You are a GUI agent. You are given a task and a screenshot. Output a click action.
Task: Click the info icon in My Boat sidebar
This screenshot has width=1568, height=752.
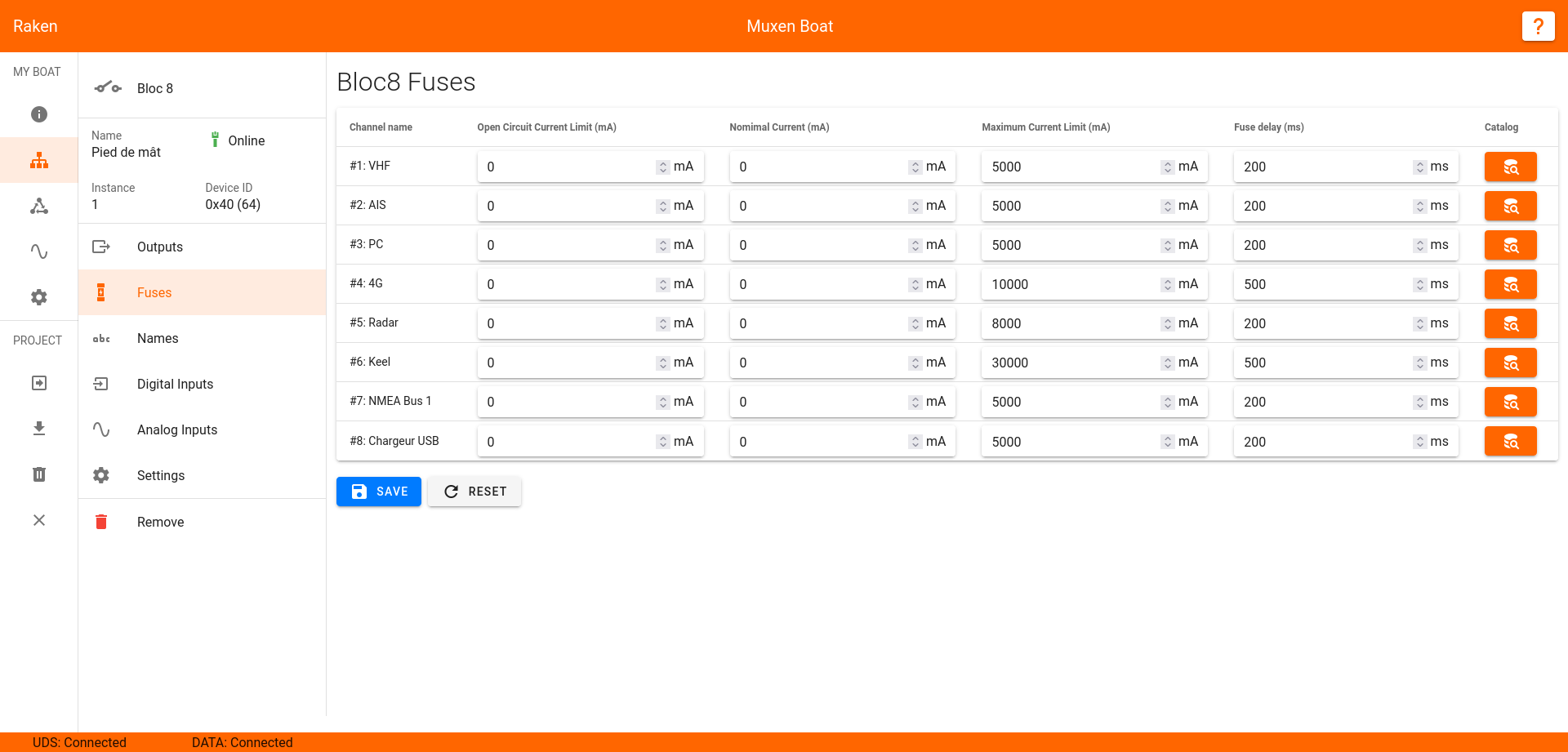[39, 114]
